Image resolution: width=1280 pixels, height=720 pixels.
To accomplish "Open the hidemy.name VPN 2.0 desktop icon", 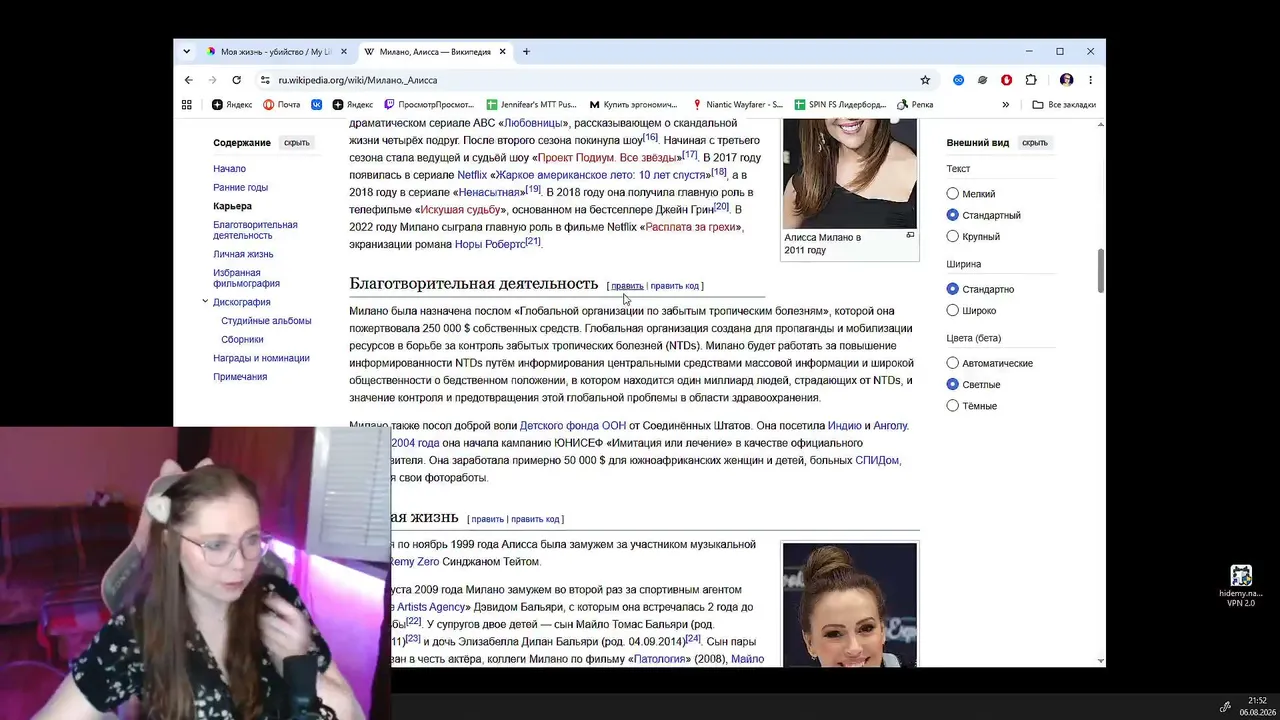I will pos(1241,586).
